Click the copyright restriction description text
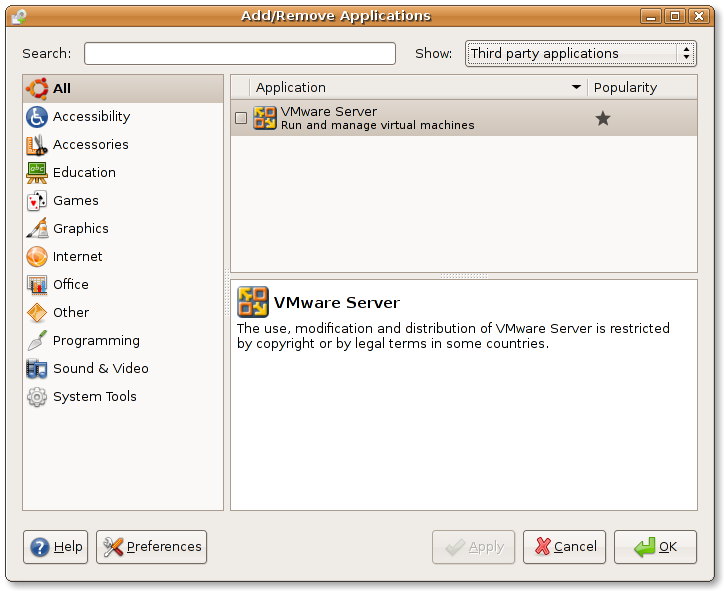Screen dimensions: 724x591 coord(453,336)
